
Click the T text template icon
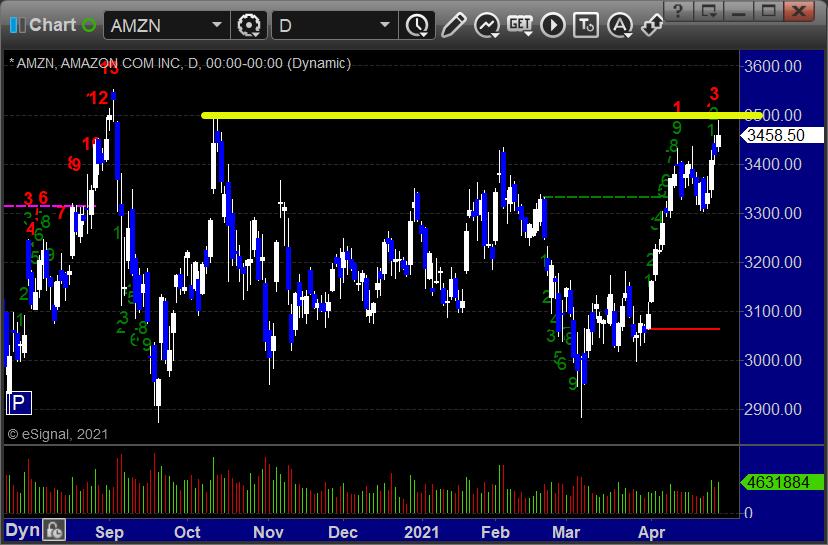pos(586,25)
